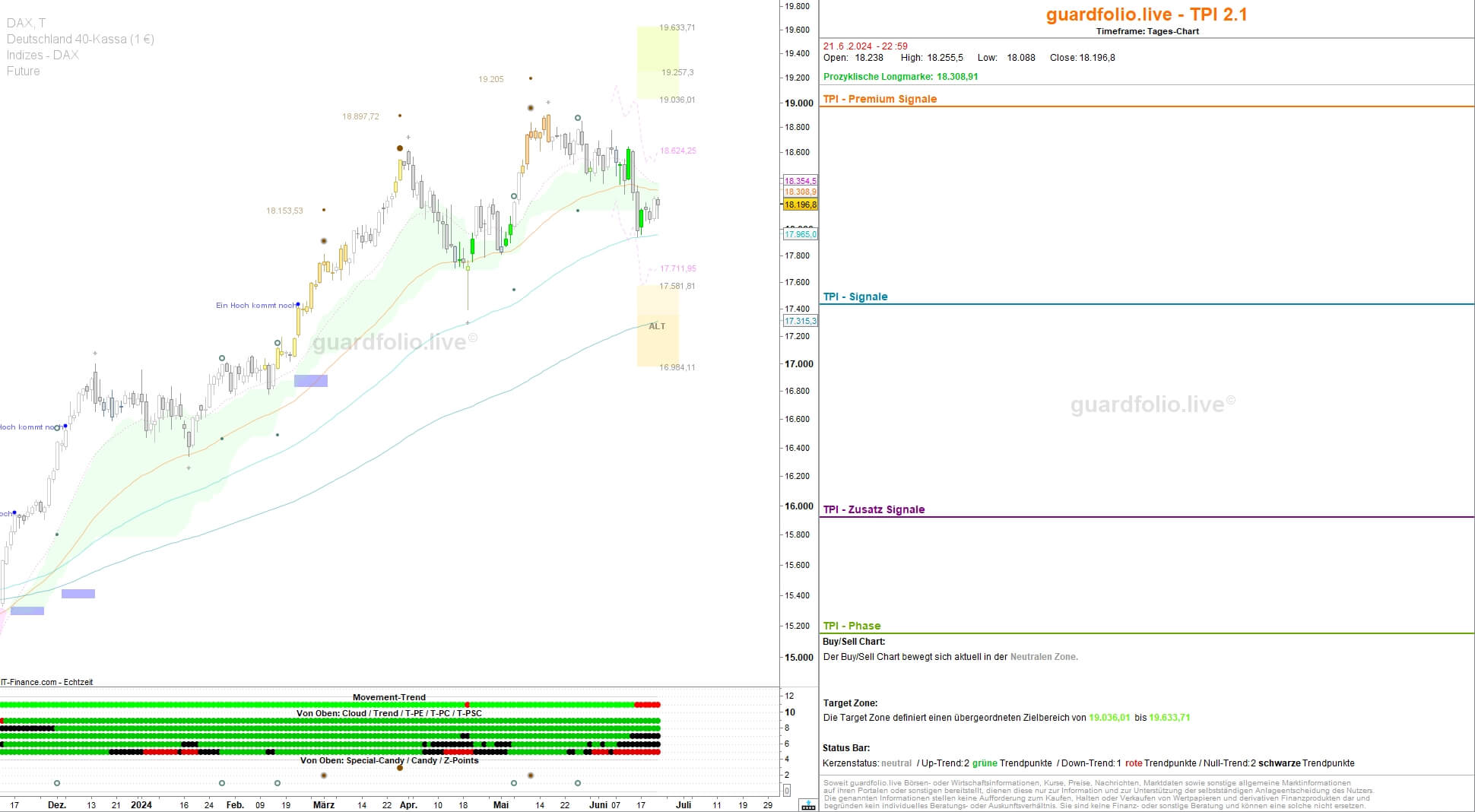Click 'IT-Finance.com - Echtzeit' text
This screenshot has height=812, width=1475.
click(47, 682)
